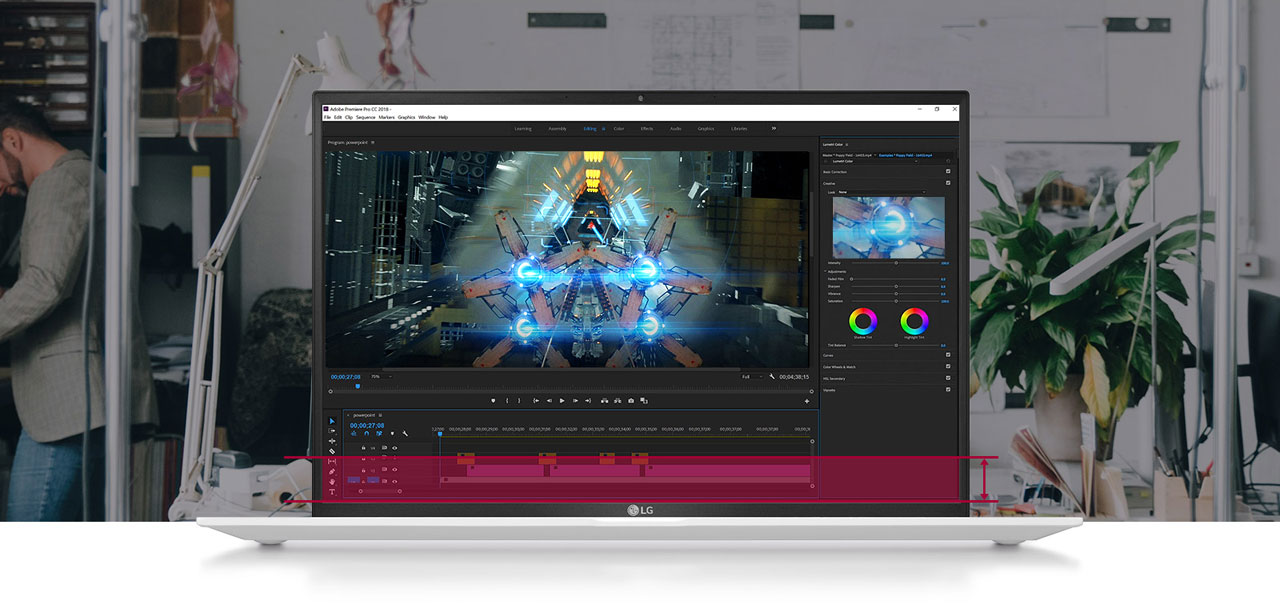Click the Saturation slider handle
The height and width of the screenshot is (605, 1280).
896,300
